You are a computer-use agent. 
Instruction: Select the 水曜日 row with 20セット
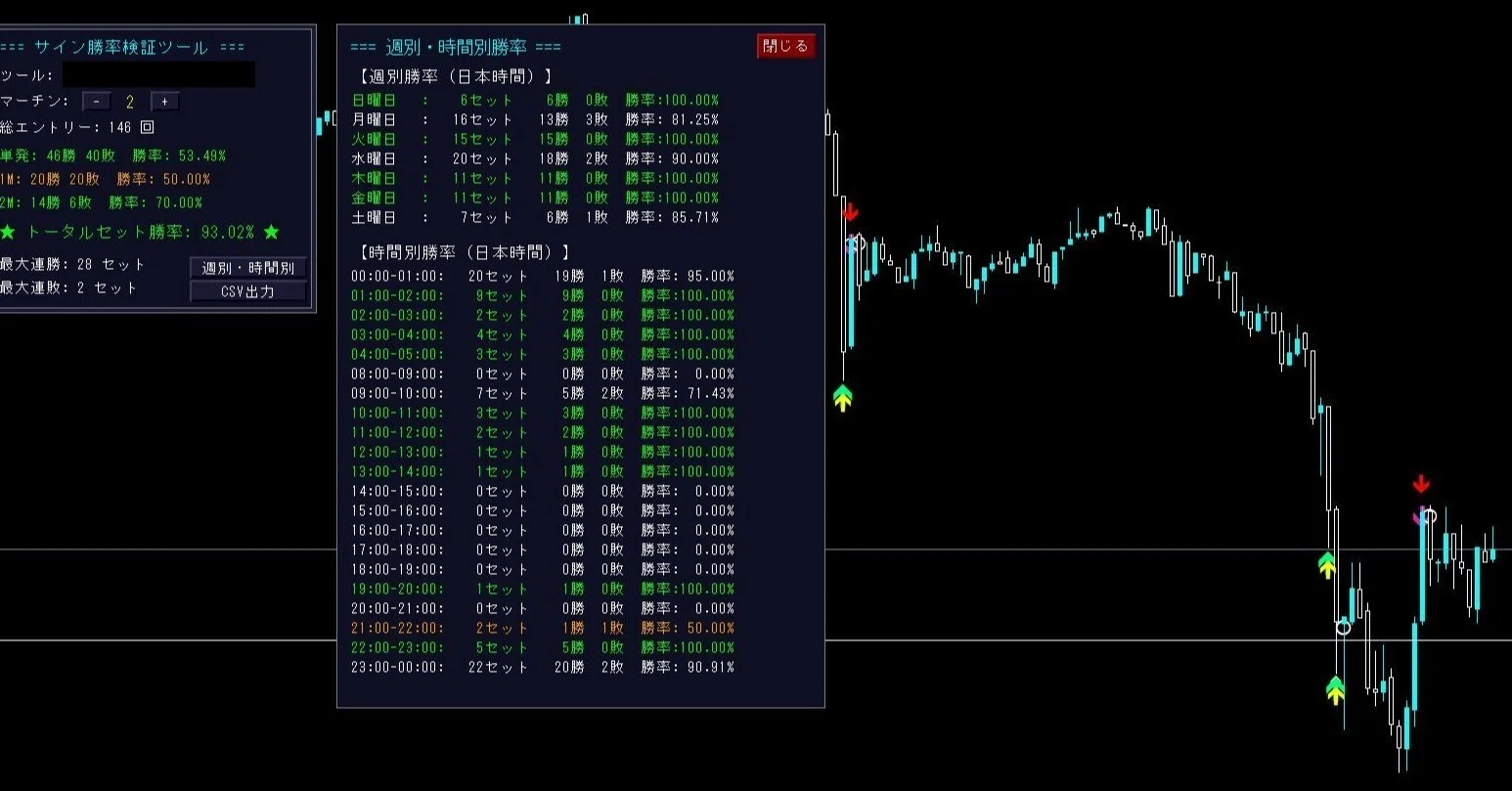[x=535, y=158]
